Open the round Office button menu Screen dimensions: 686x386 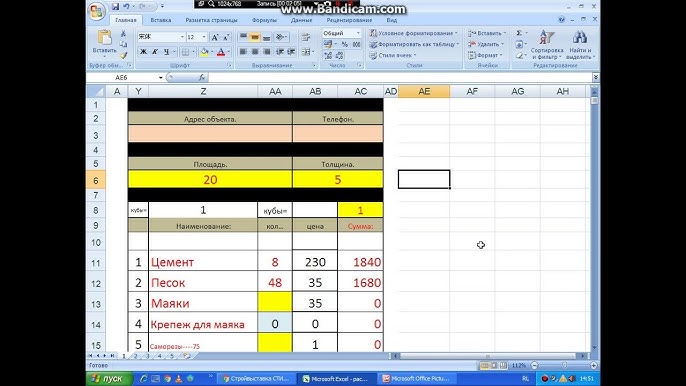coord(97,11)
